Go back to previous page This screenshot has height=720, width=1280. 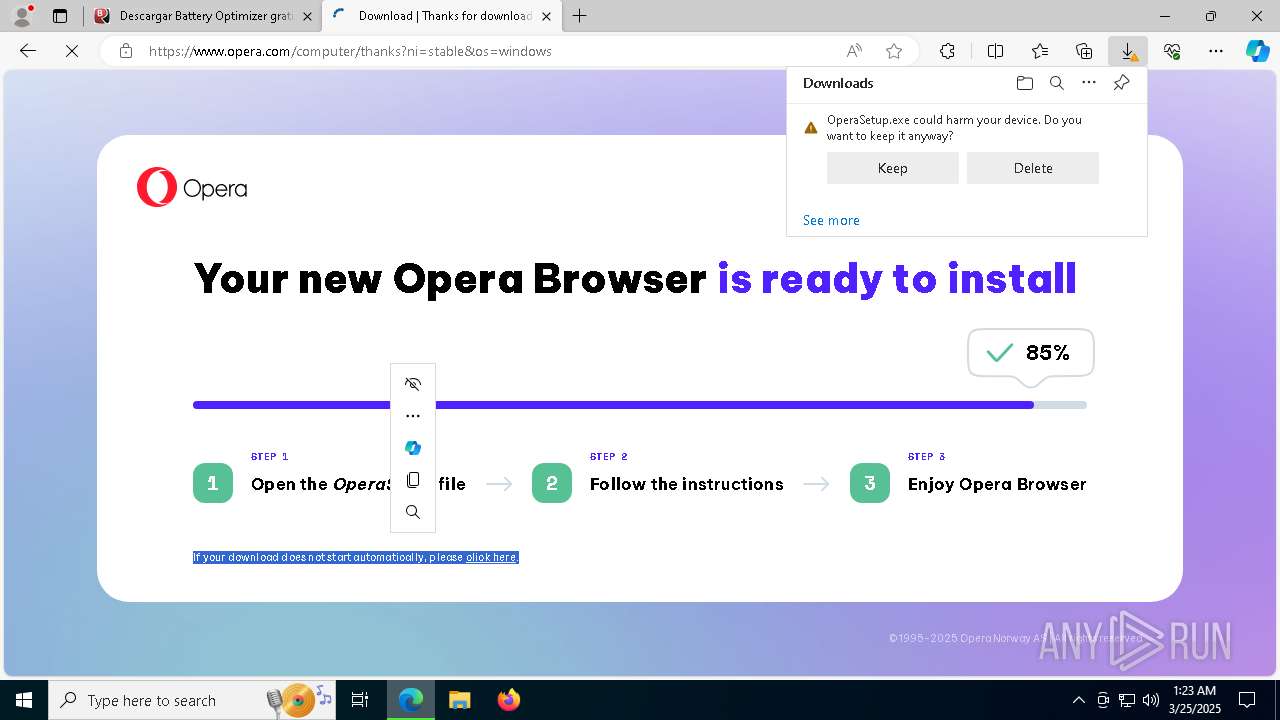tap(28, 51)
